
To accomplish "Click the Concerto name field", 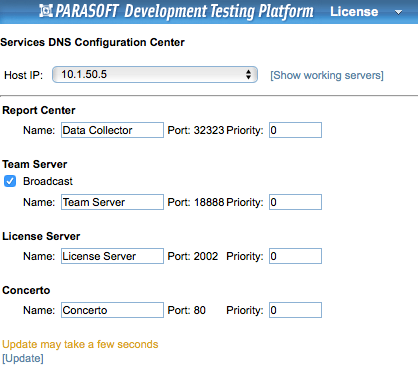I will (x=112, y=310).
